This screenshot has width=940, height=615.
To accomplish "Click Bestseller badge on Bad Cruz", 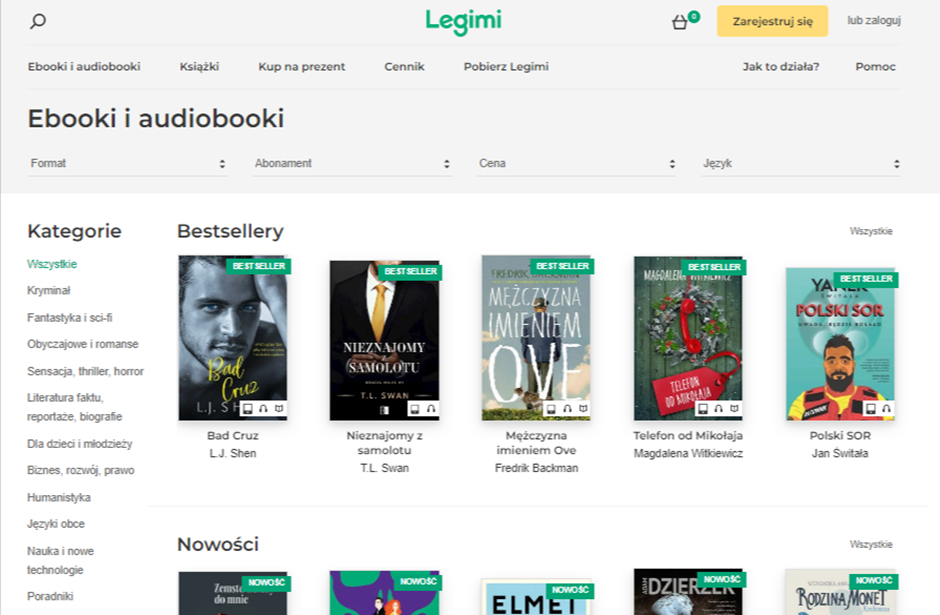I will [x=258, y=266].
